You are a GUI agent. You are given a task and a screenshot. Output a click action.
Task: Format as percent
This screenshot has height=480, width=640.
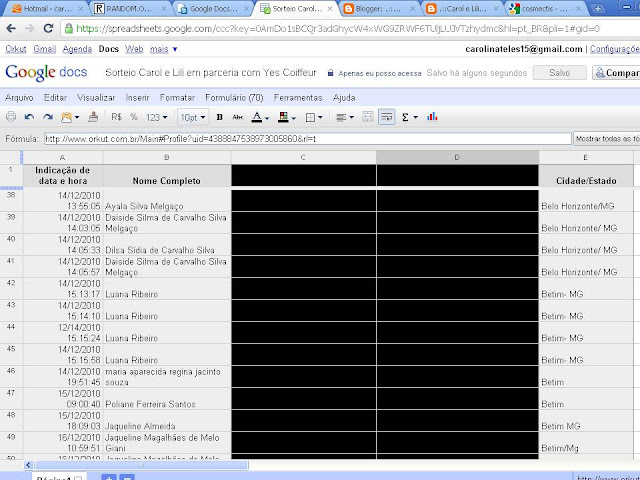tap(134, 117)
